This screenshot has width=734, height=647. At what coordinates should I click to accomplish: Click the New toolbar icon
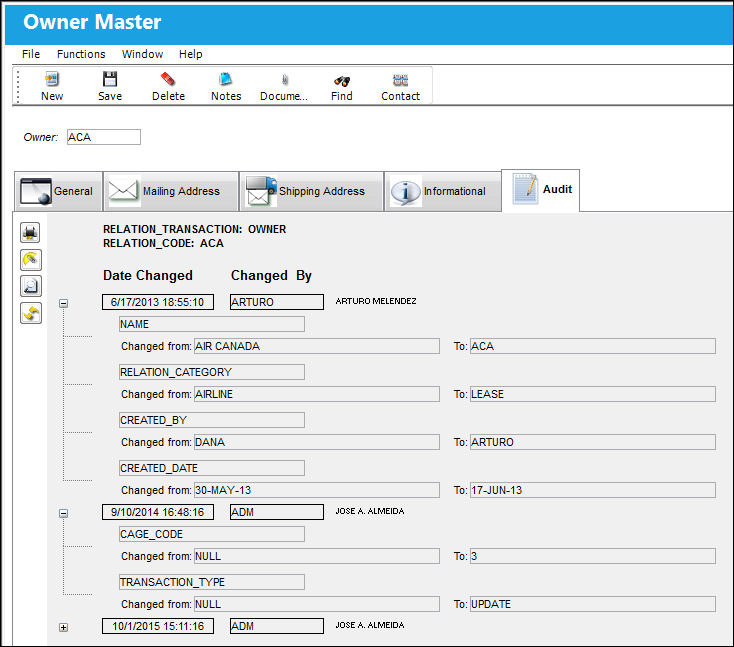(x=51, y=79)
